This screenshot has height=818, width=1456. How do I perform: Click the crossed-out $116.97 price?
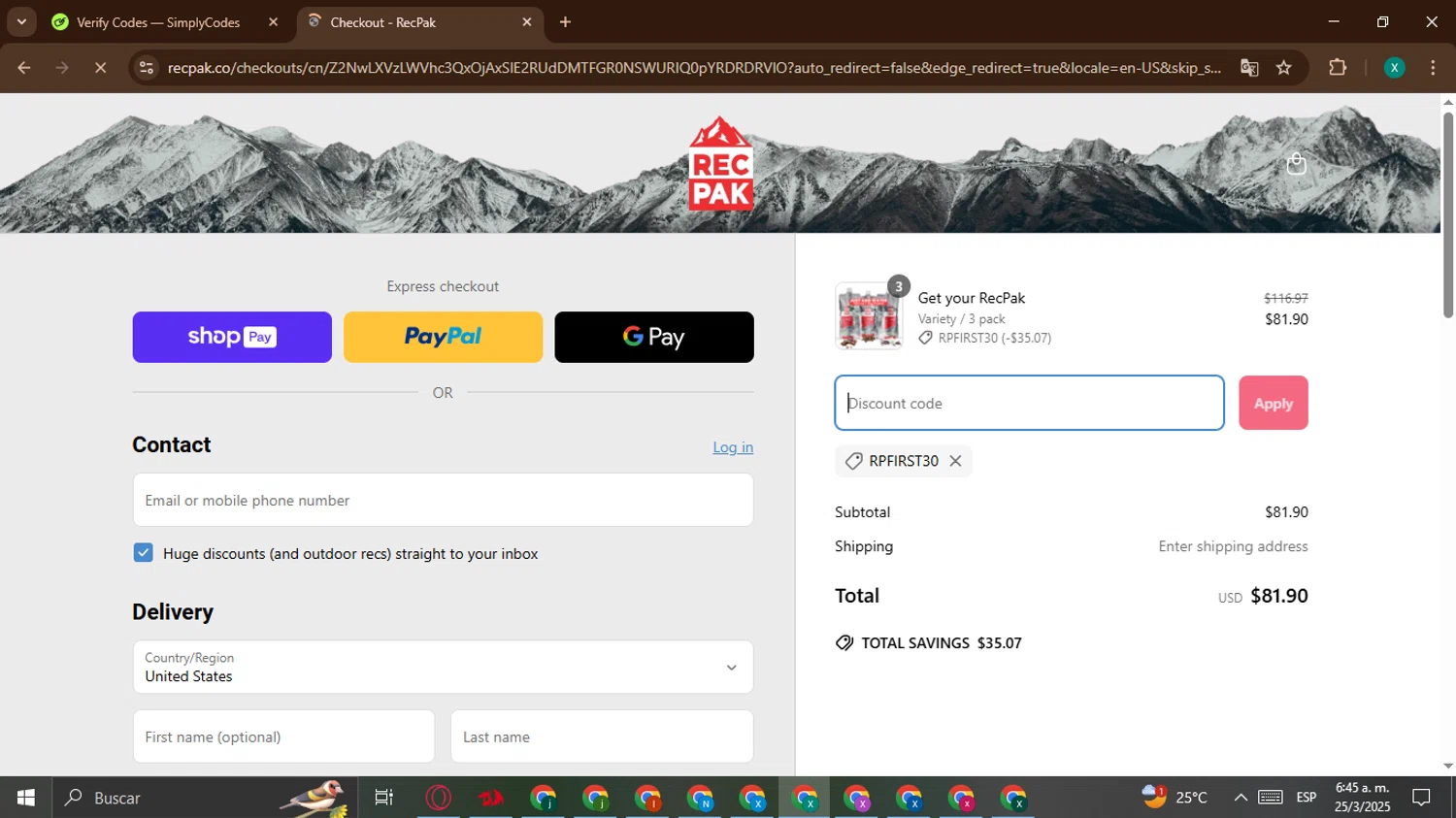1286,298
